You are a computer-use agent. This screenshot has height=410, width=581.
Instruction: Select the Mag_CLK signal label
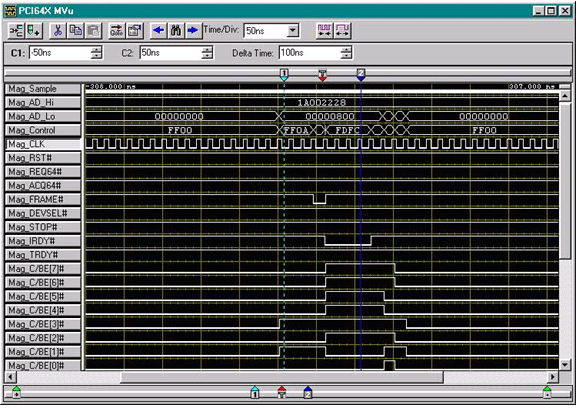coord(43,144)
